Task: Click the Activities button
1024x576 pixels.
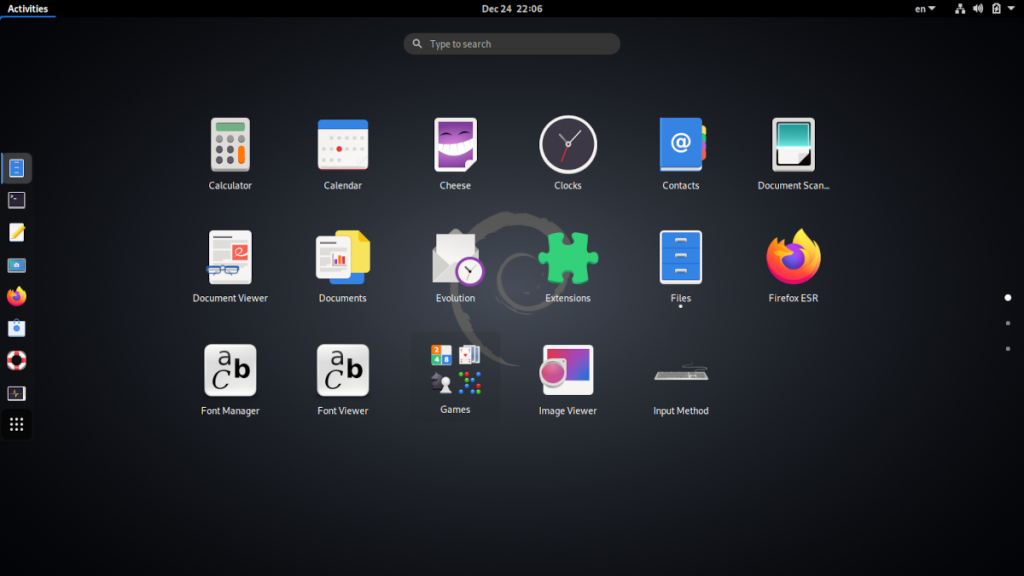Action: pyautogui.click(x=27, y=8)
